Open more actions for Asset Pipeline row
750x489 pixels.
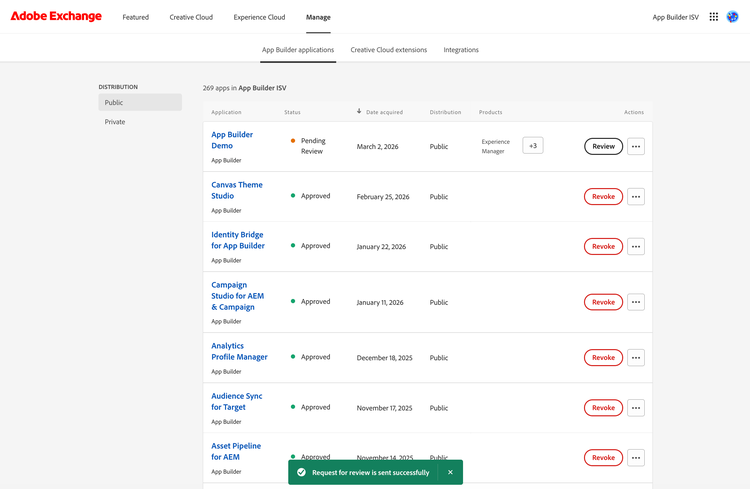(636, 457)
